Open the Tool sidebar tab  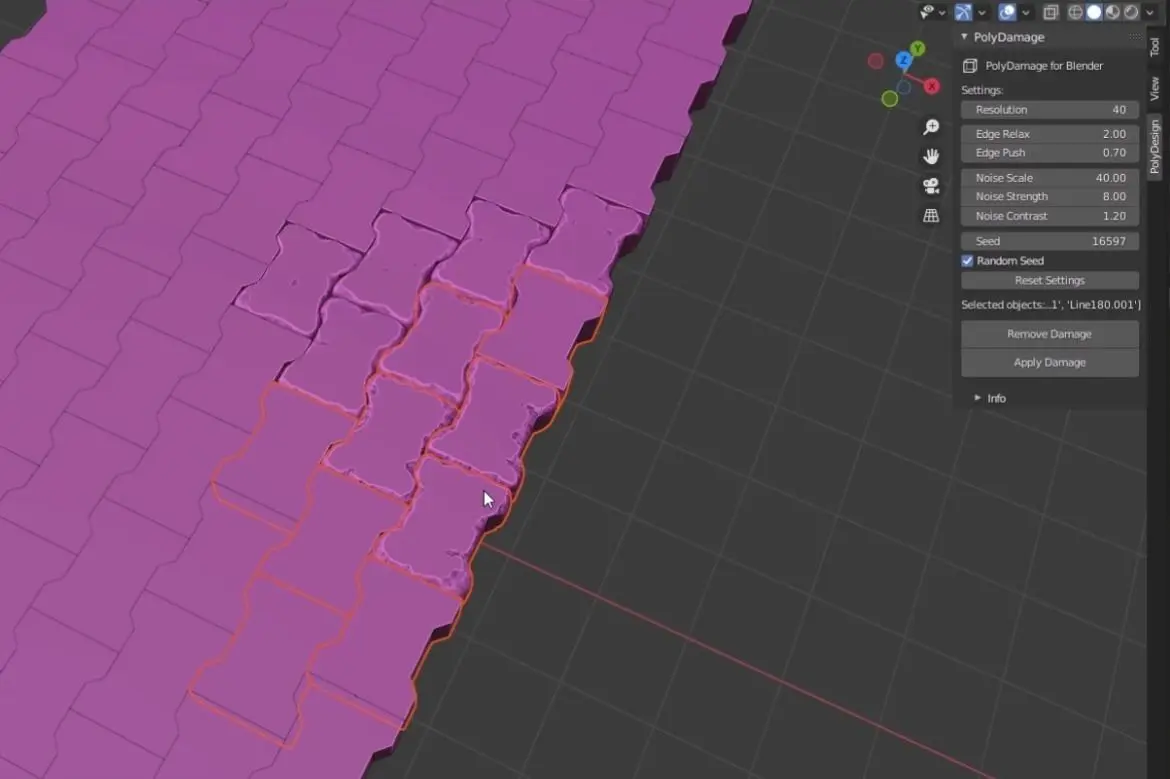pos(1155,46)
